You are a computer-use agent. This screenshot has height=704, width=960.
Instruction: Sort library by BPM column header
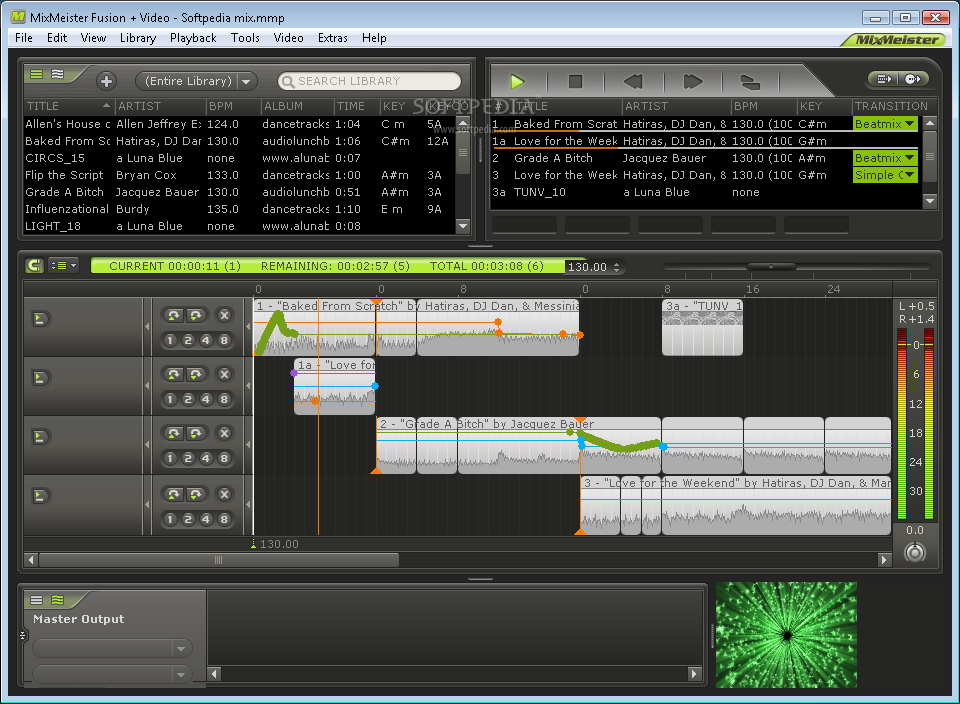click(233, 106)
